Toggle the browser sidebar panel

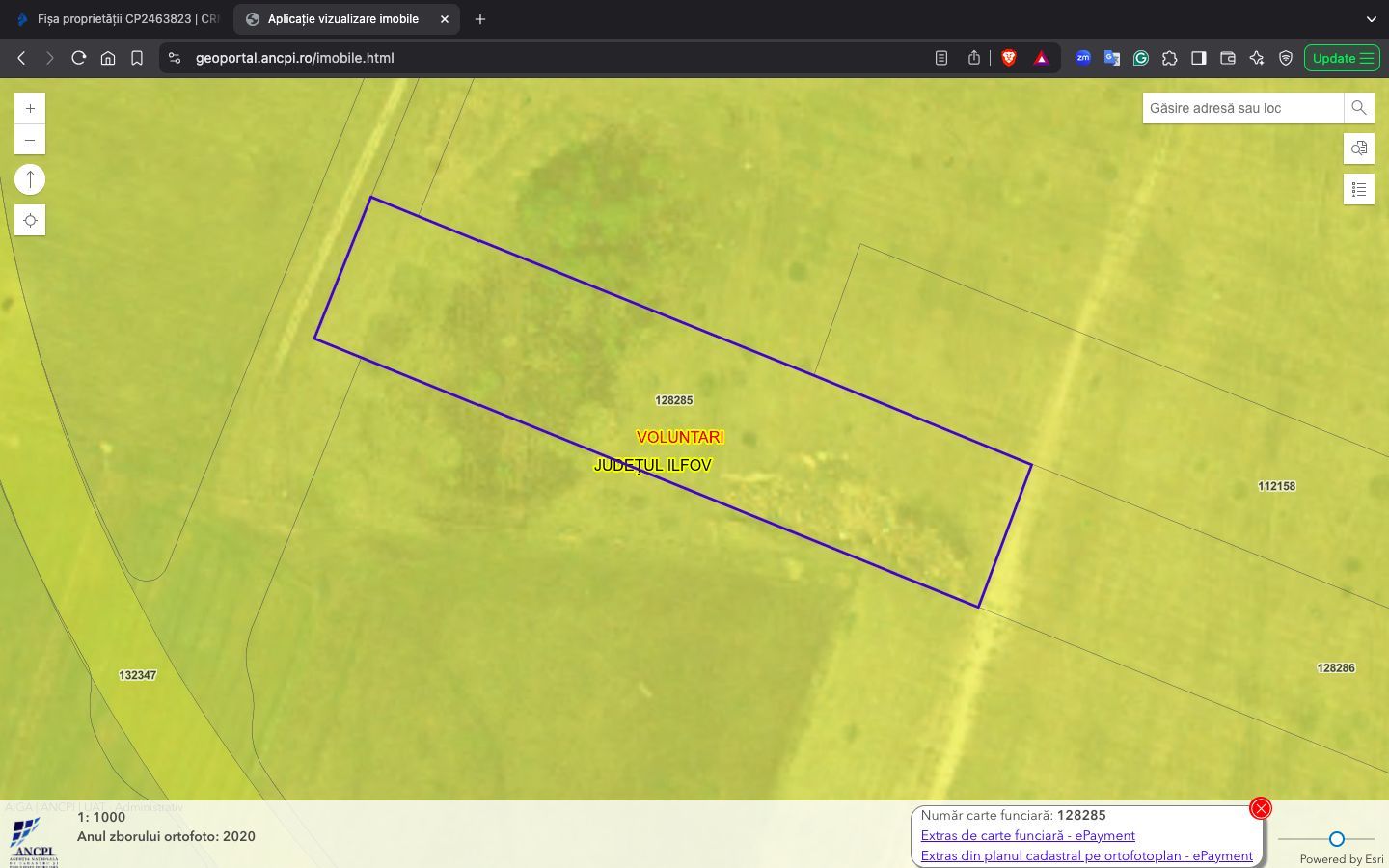coord(1198,58)
